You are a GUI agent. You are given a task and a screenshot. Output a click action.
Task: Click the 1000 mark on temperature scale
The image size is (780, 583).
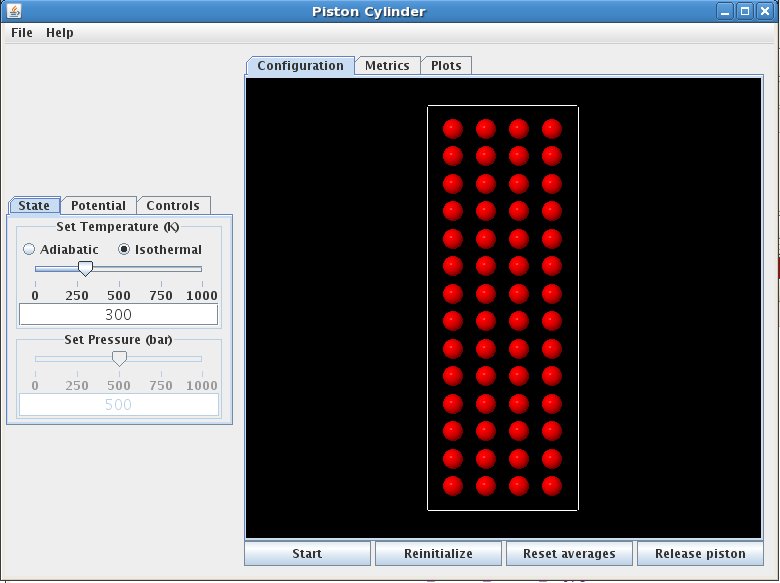(201, 295)
